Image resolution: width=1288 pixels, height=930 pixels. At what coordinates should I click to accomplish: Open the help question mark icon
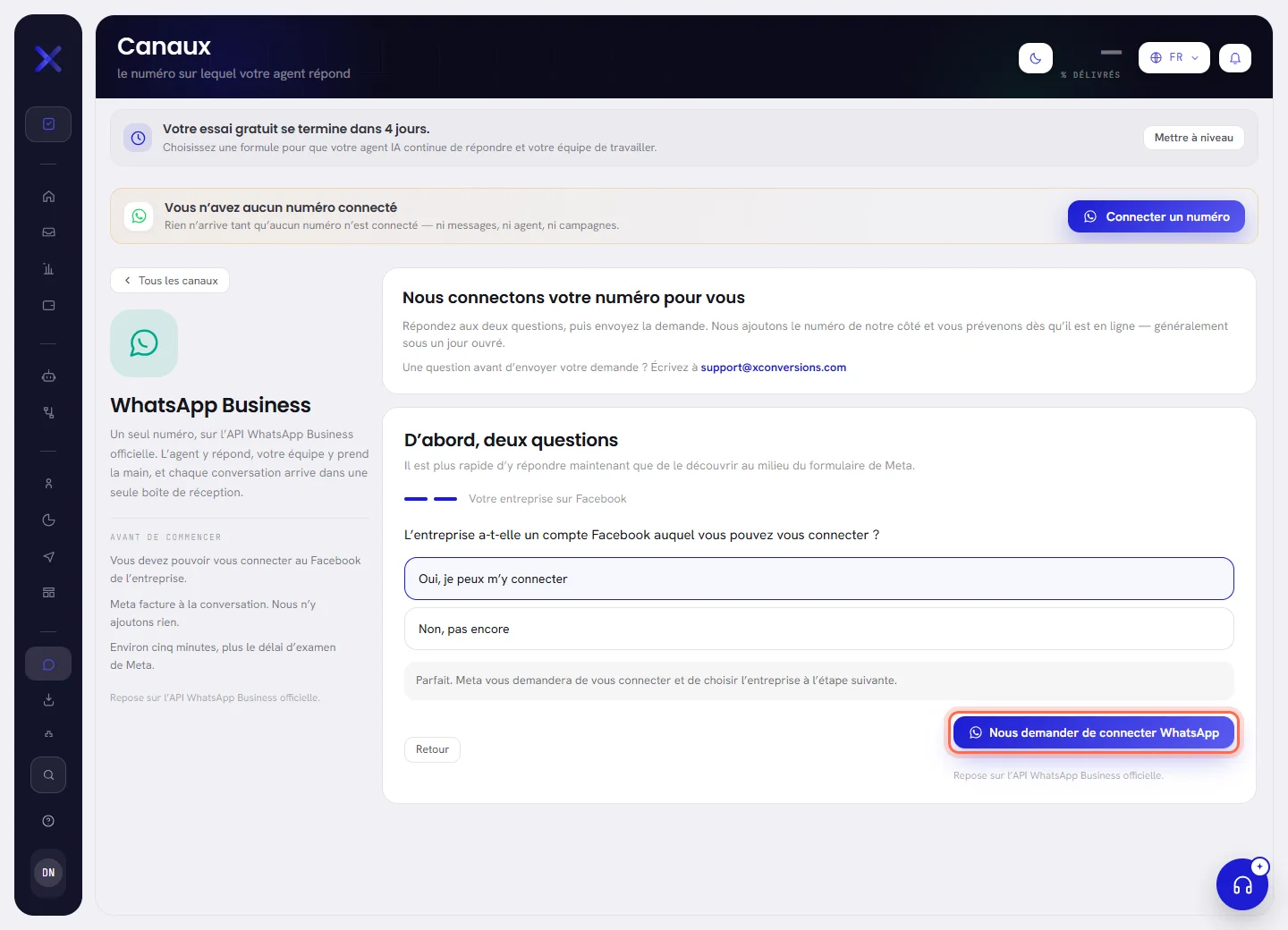click(x=48, y=821)
